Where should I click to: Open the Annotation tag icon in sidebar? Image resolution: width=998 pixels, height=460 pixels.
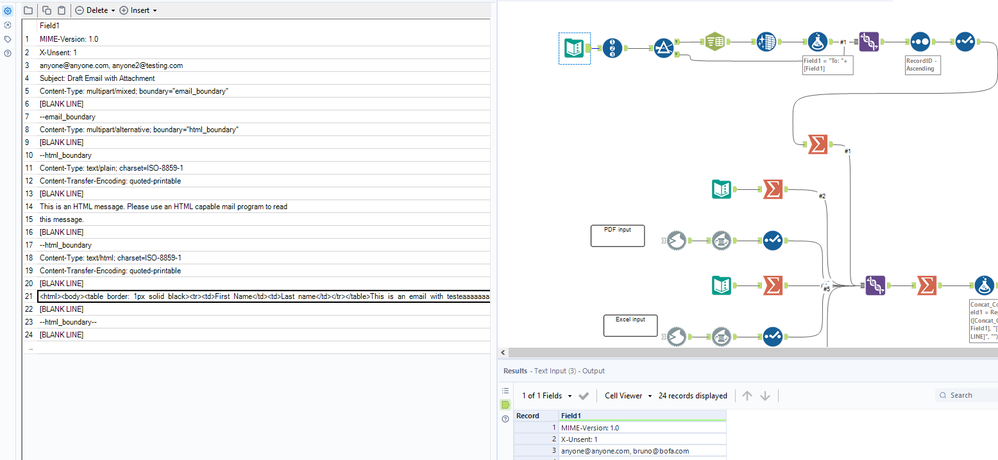tap(8, 39)
